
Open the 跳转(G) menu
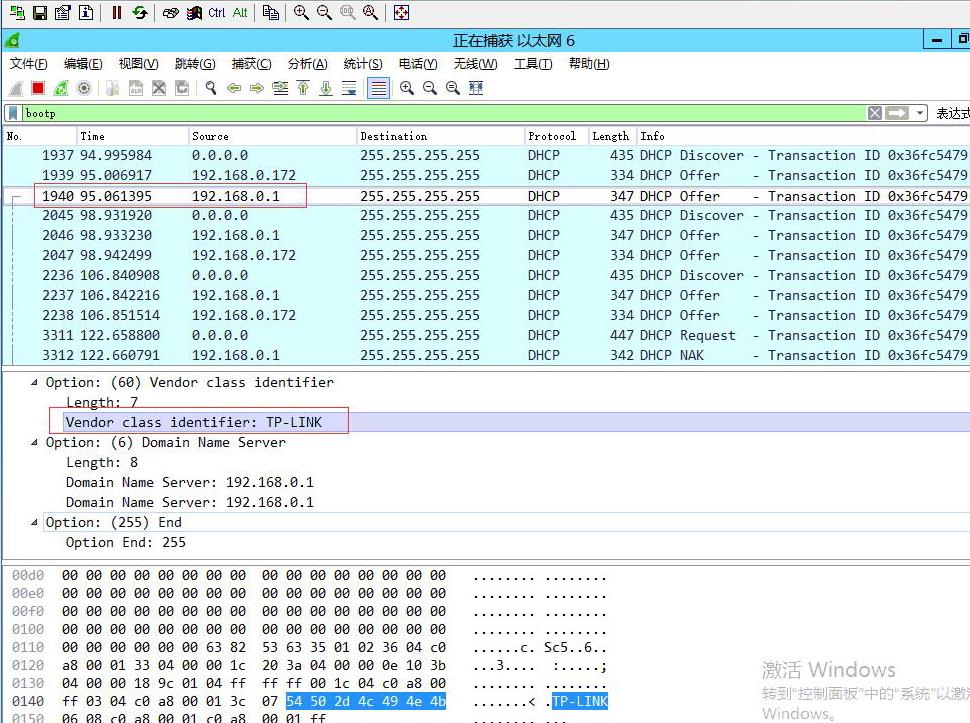195,64
